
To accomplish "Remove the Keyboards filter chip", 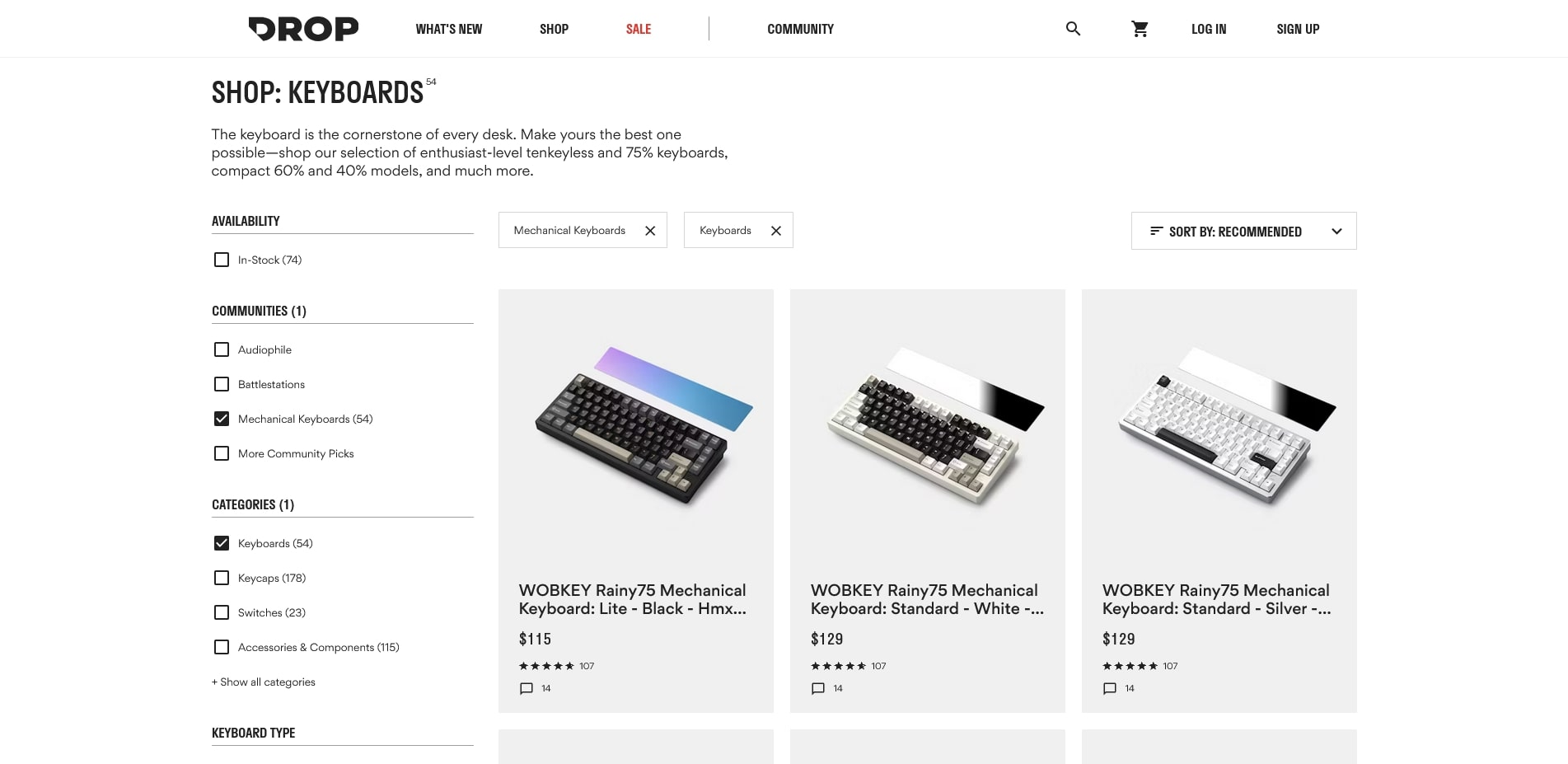I will [775, 231].
